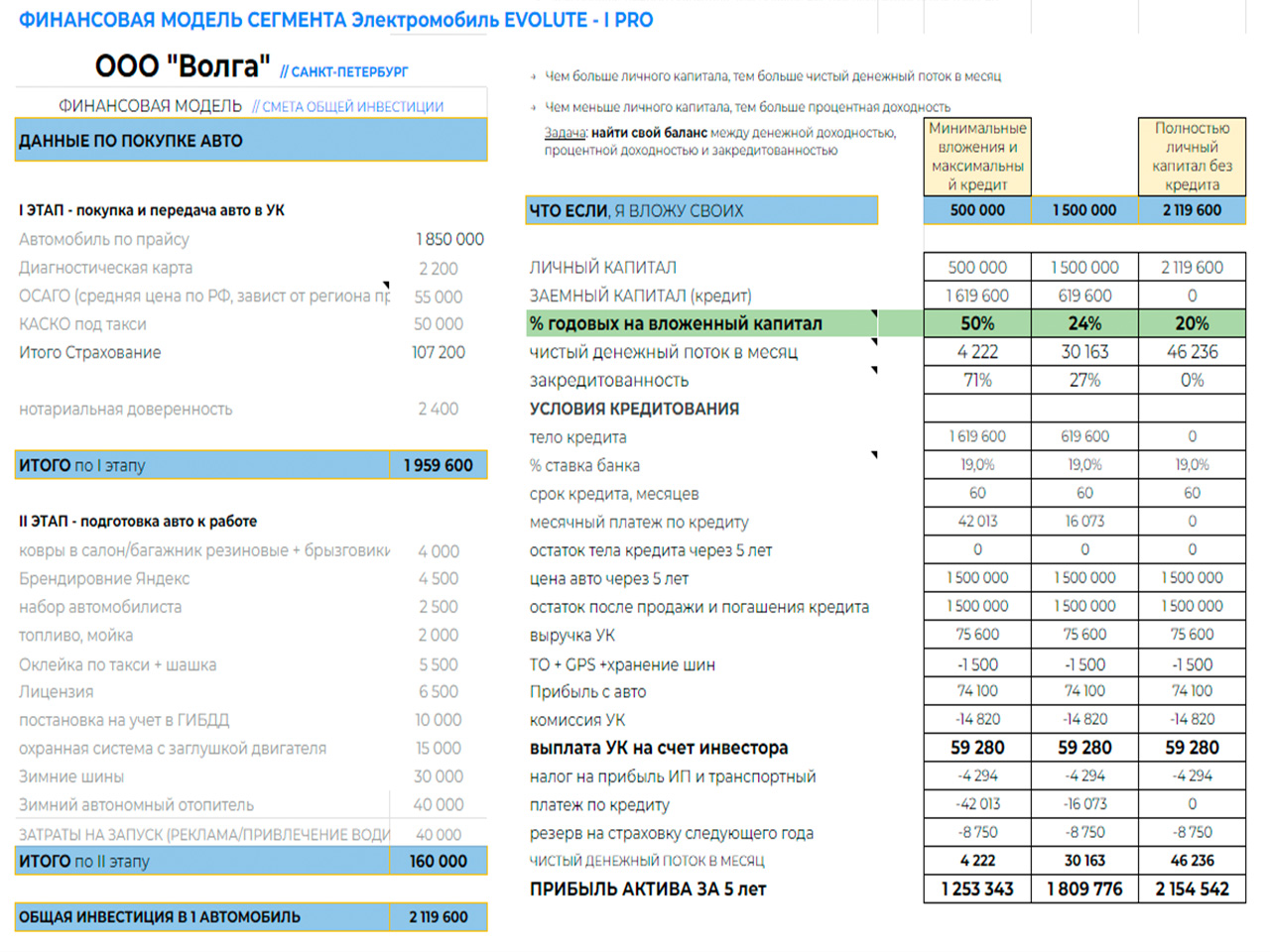Select the 'Итого Страхование' value 107 200
The height and width of the screenshot is (952, 1270).
[439, 352]
